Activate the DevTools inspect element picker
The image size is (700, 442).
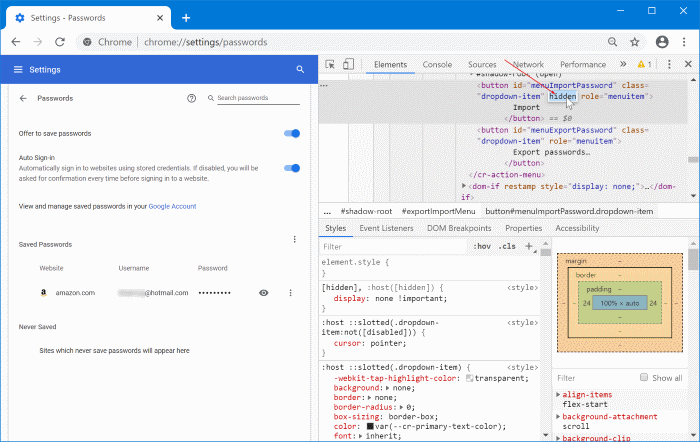coord(331,65)
